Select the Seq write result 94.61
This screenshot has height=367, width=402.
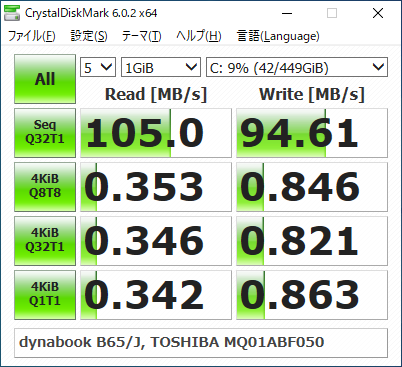point(312,133)
